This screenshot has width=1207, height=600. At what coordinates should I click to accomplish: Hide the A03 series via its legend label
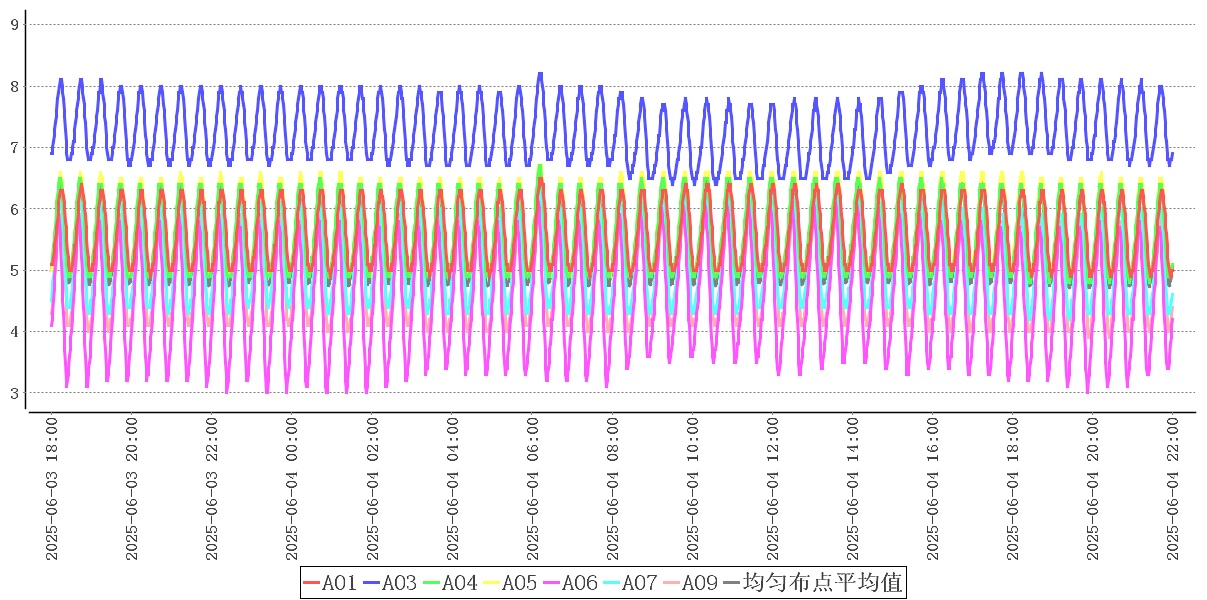pos(399,582)
